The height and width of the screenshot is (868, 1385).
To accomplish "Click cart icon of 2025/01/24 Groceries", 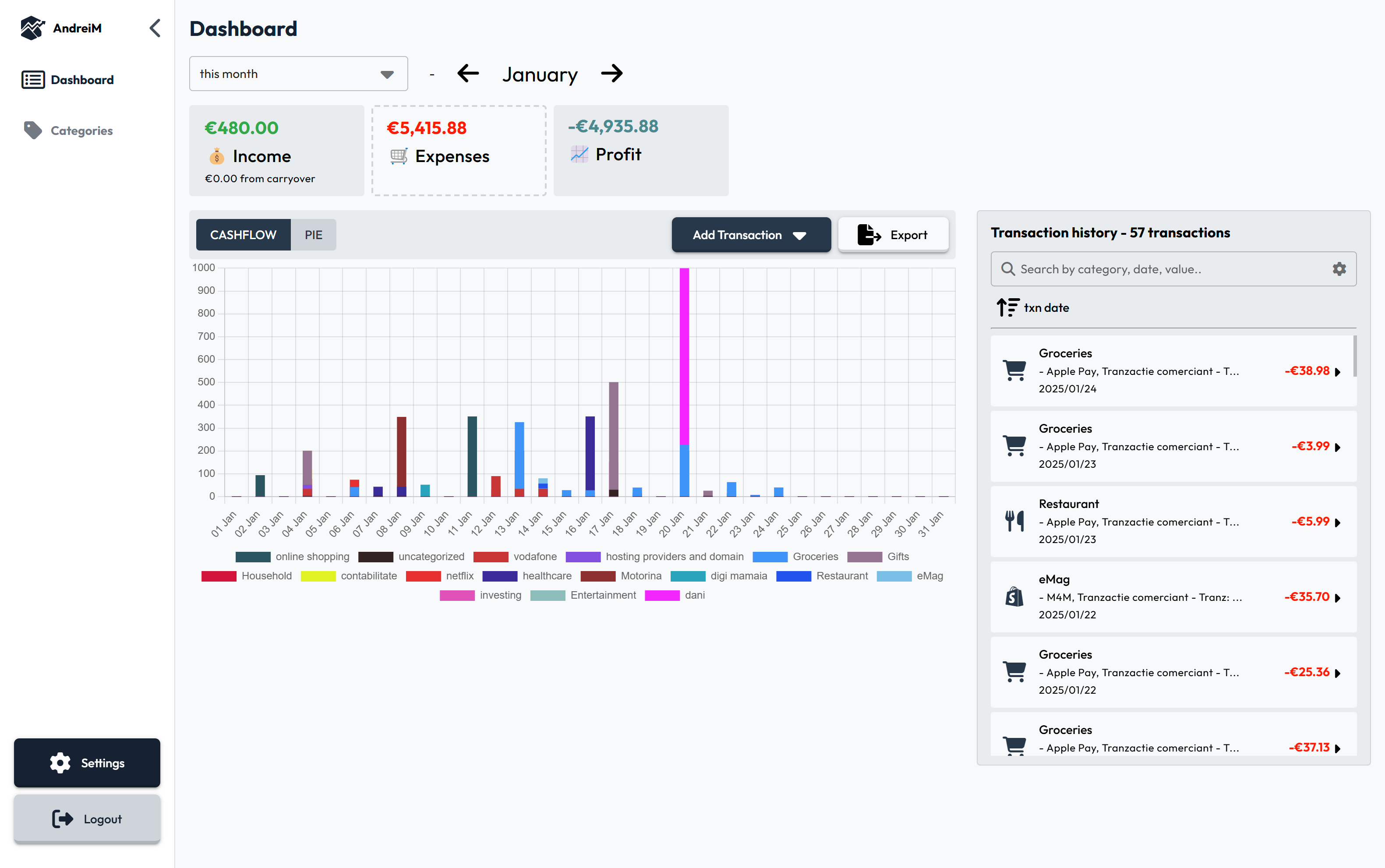I will tap(1014, 370).
